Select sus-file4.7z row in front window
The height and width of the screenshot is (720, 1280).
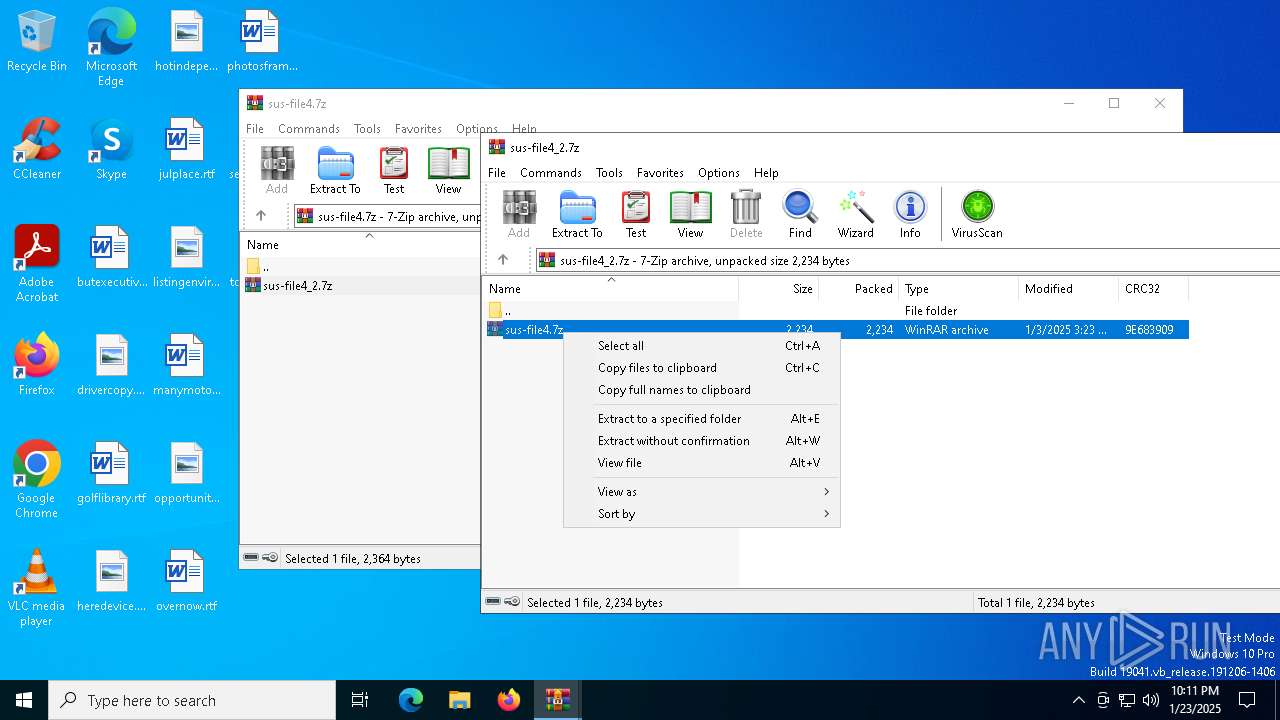click(837, 330)
